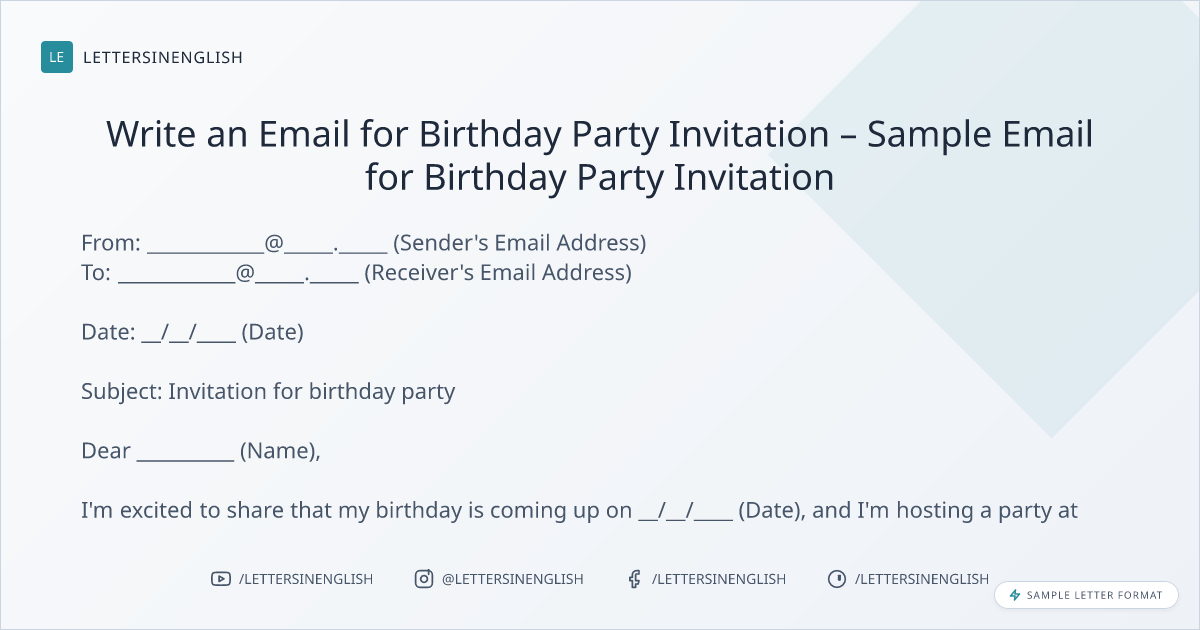The width and height of the screenshot is (1200, 630).
Task: Open the @LETTERSINENGLISH Instagram handle
Action: point(513,579)
